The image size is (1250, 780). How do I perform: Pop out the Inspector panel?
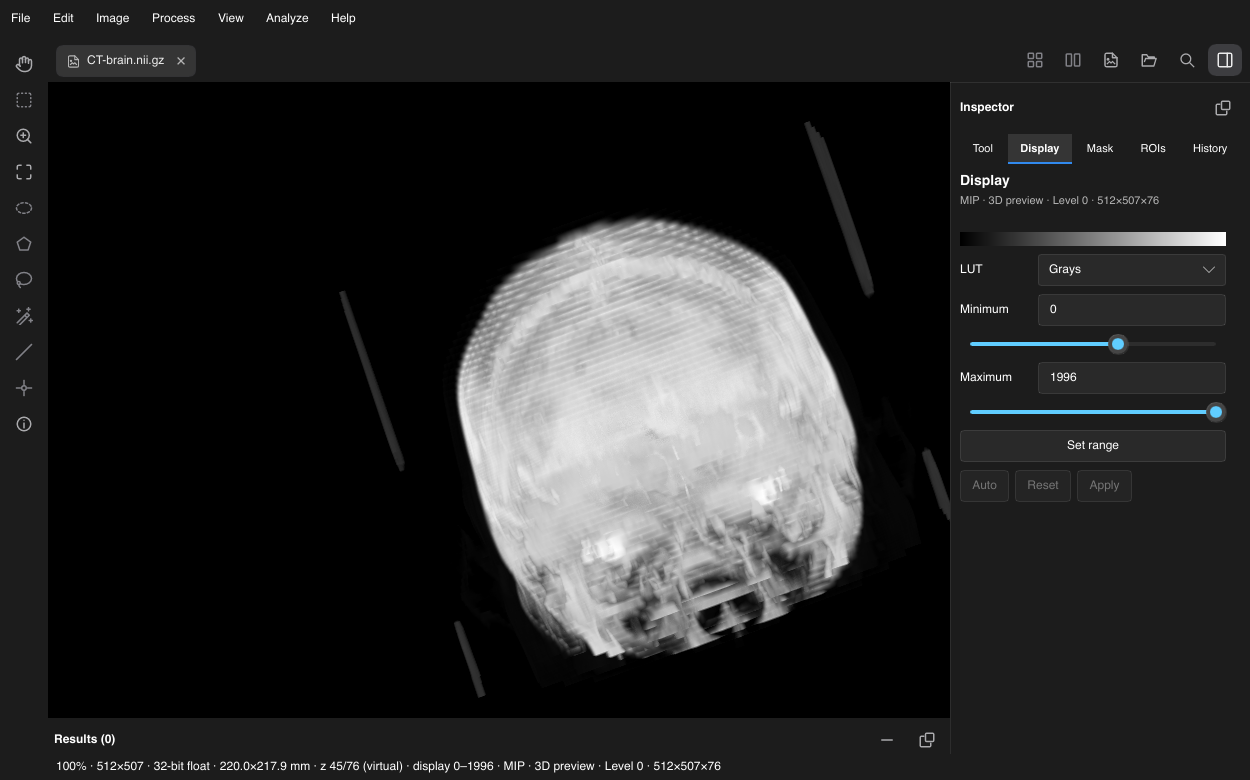tap(1222, 107)
